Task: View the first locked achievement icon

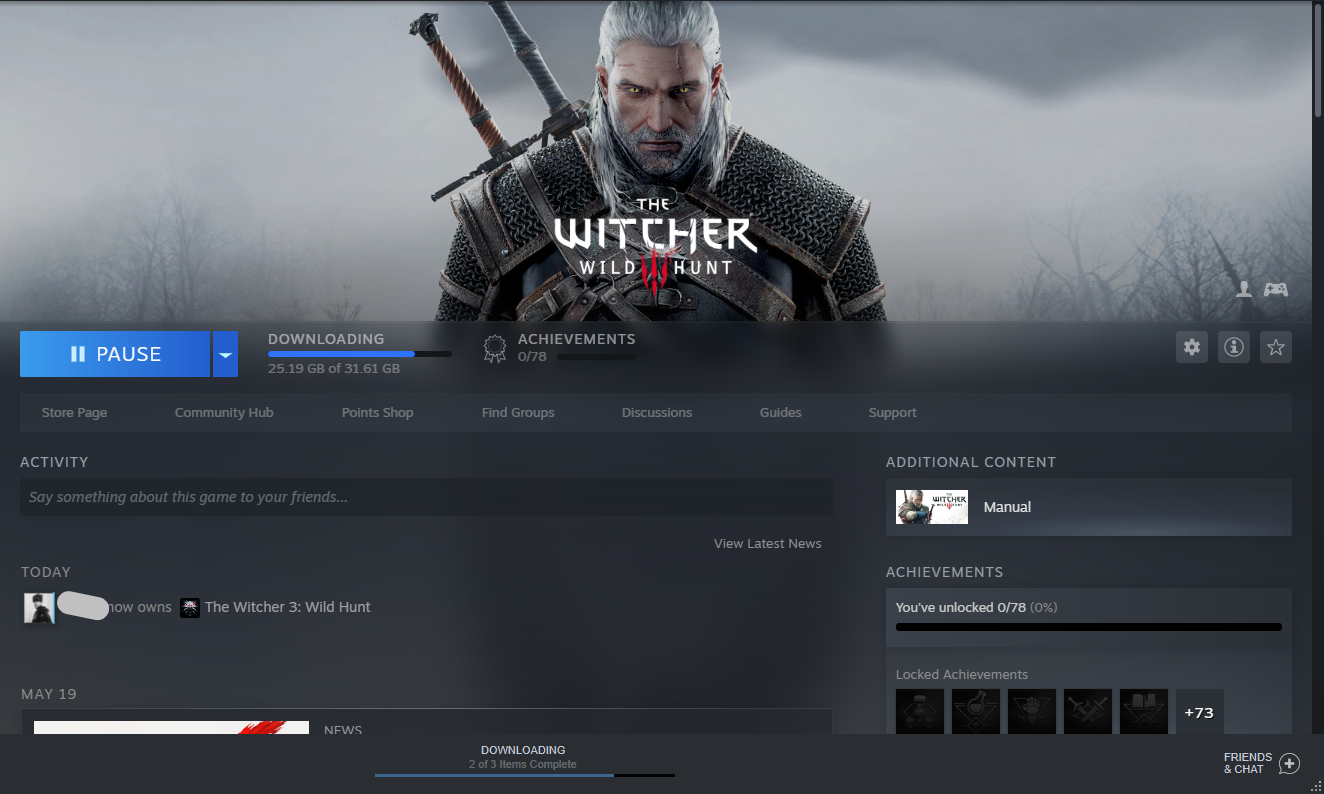Action: (920, 712)
